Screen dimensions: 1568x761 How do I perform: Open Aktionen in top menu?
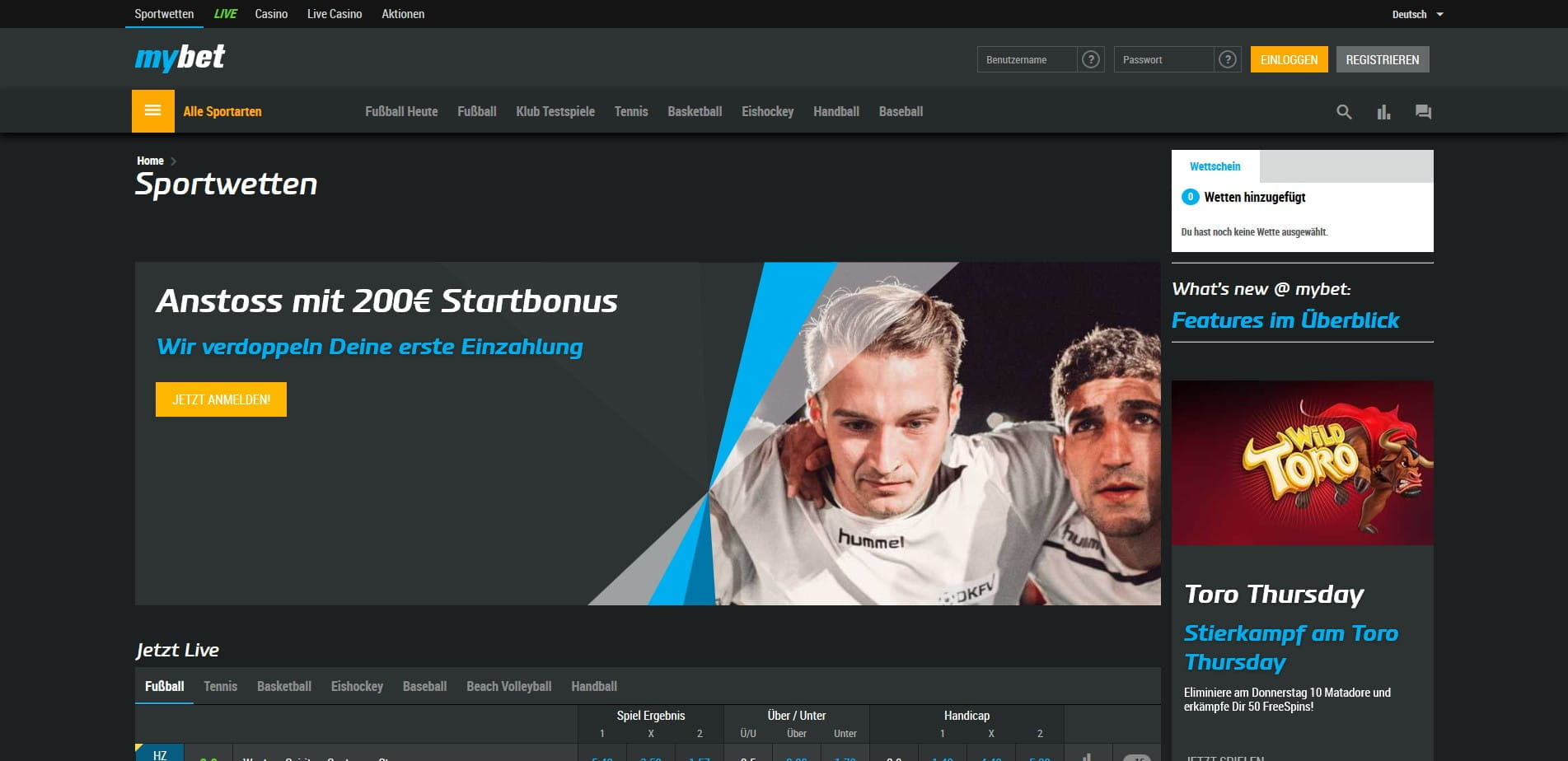(403, 14)
